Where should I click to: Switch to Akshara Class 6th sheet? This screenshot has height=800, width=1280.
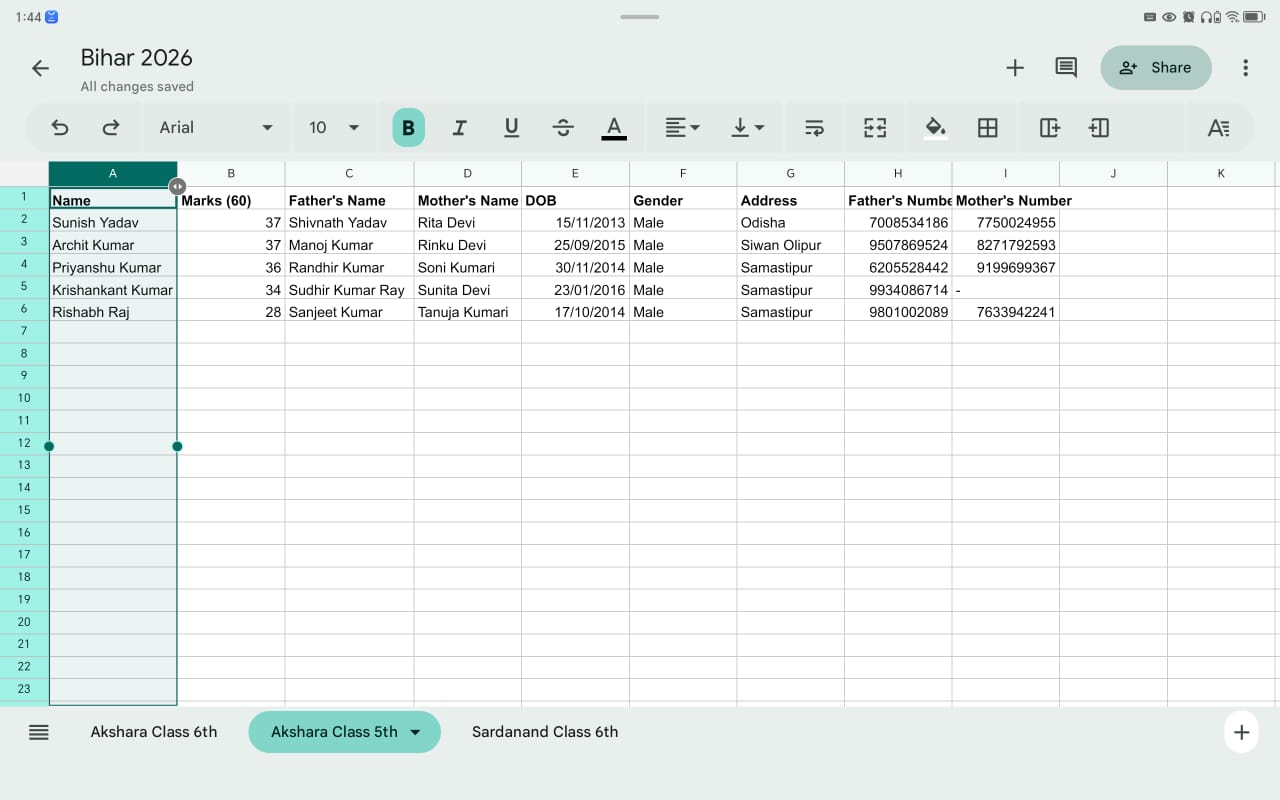(x=154, y=731)
